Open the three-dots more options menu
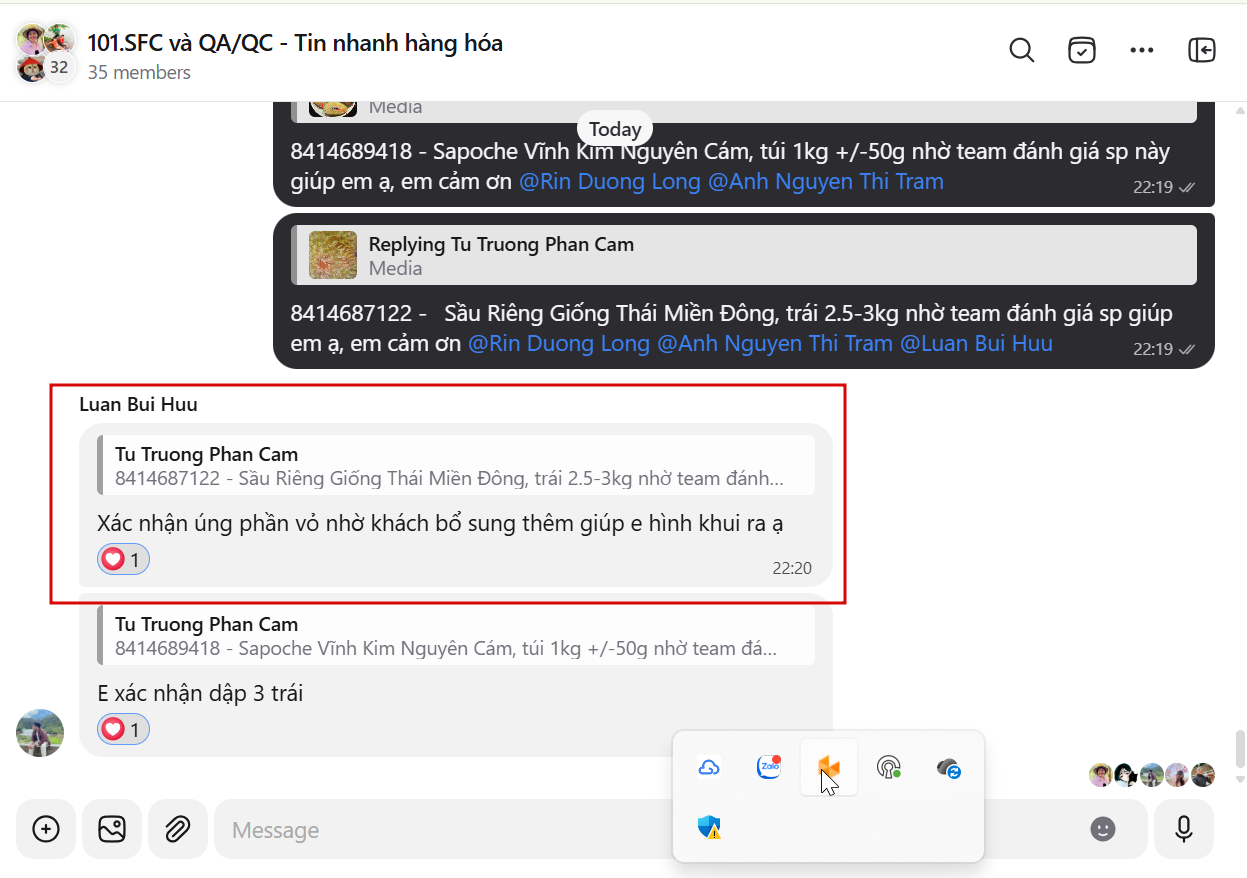The width and height of the screenshot is (1247, 878). tap(1142, 50)
